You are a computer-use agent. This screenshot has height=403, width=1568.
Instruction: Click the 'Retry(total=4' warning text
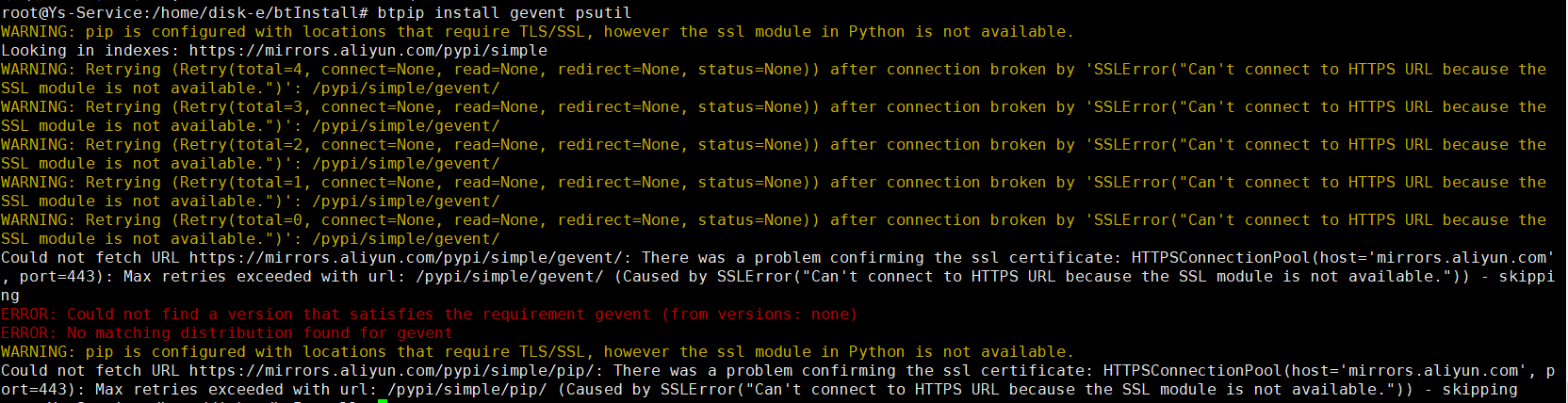[241, 69]
